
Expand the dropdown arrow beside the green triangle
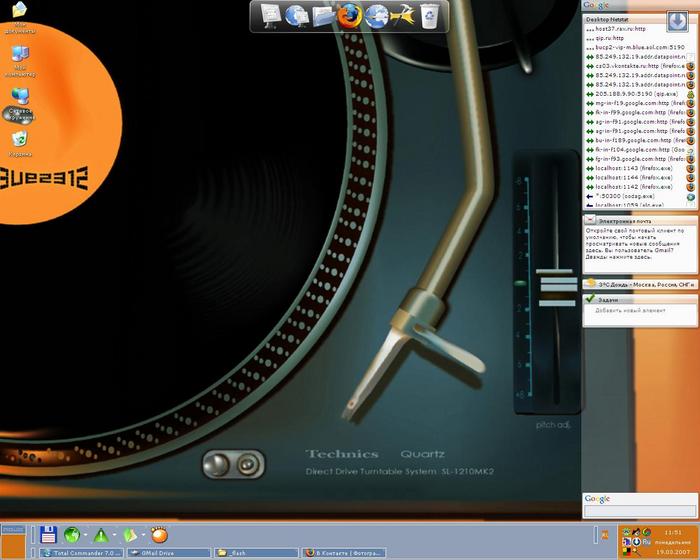pos(115,535)
